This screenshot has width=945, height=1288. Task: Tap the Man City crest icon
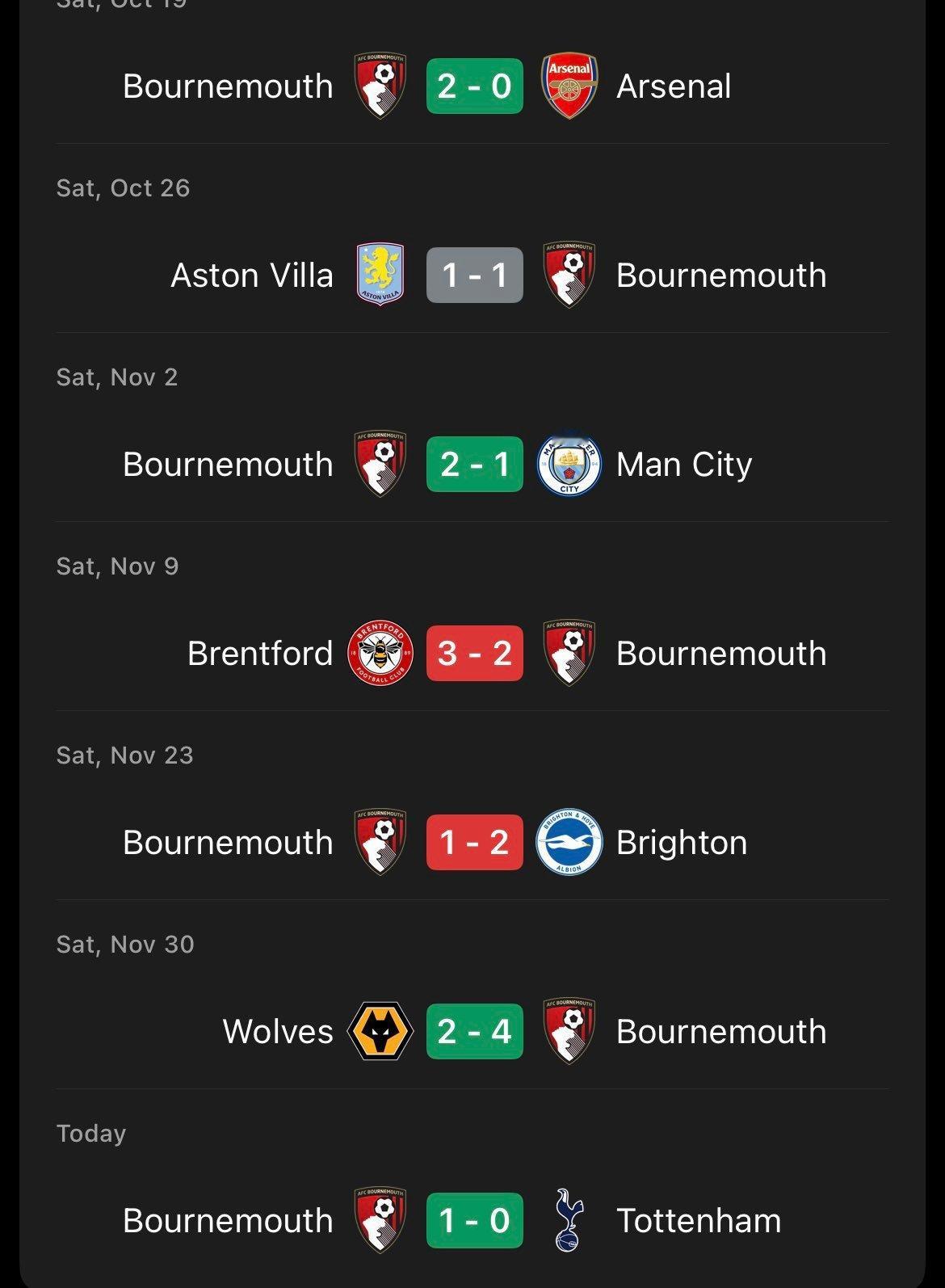(x=569, y=465)
